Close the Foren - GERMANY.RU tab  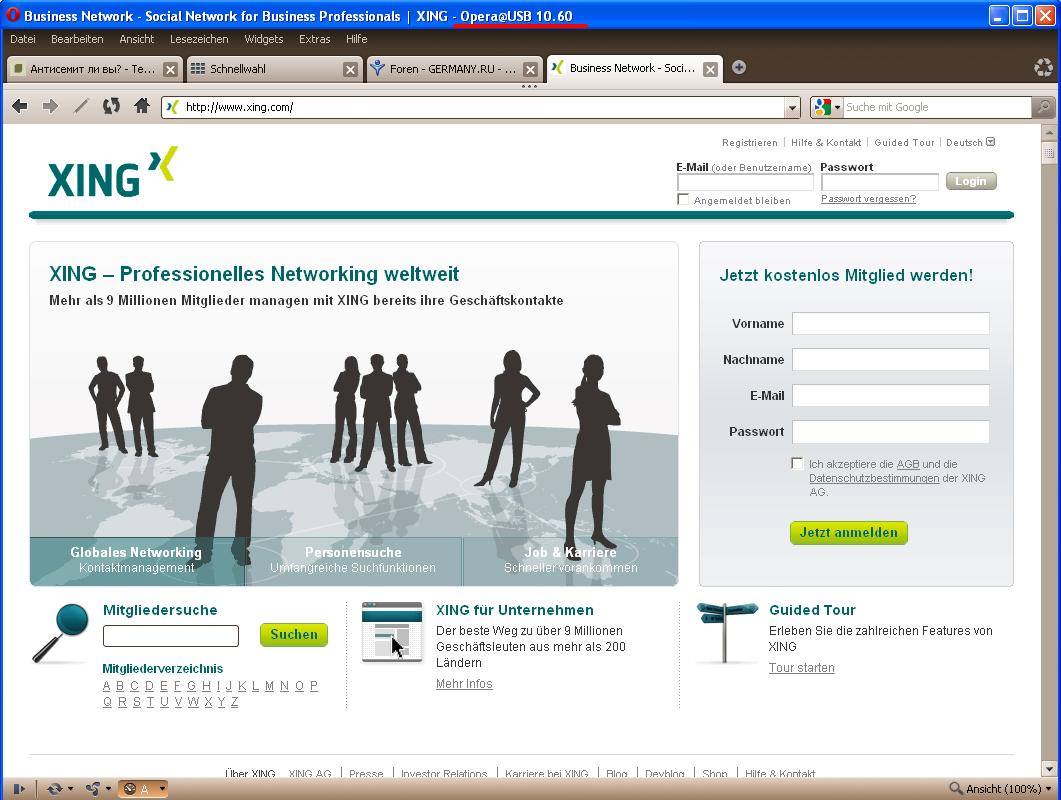tap(530, 69)
